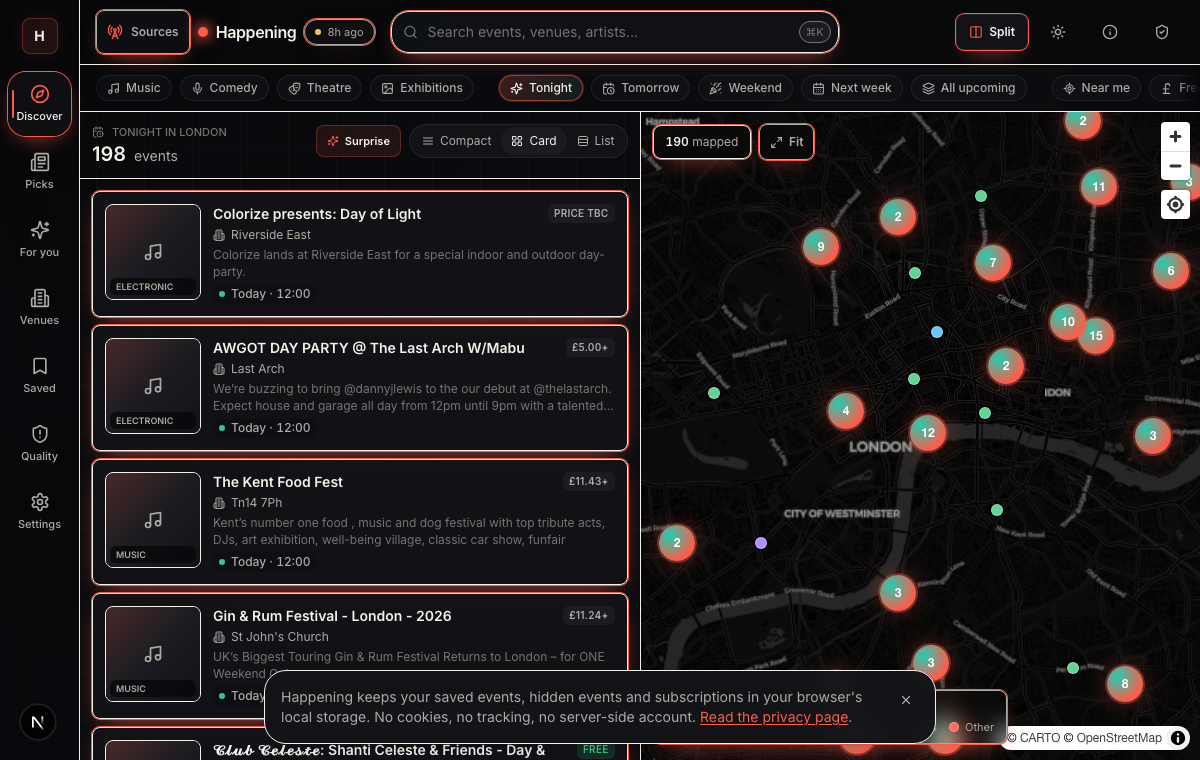Click the N avatar icon at sidebar bottom
Viewport: 1200px width, 760px height.
coord(38,722)
